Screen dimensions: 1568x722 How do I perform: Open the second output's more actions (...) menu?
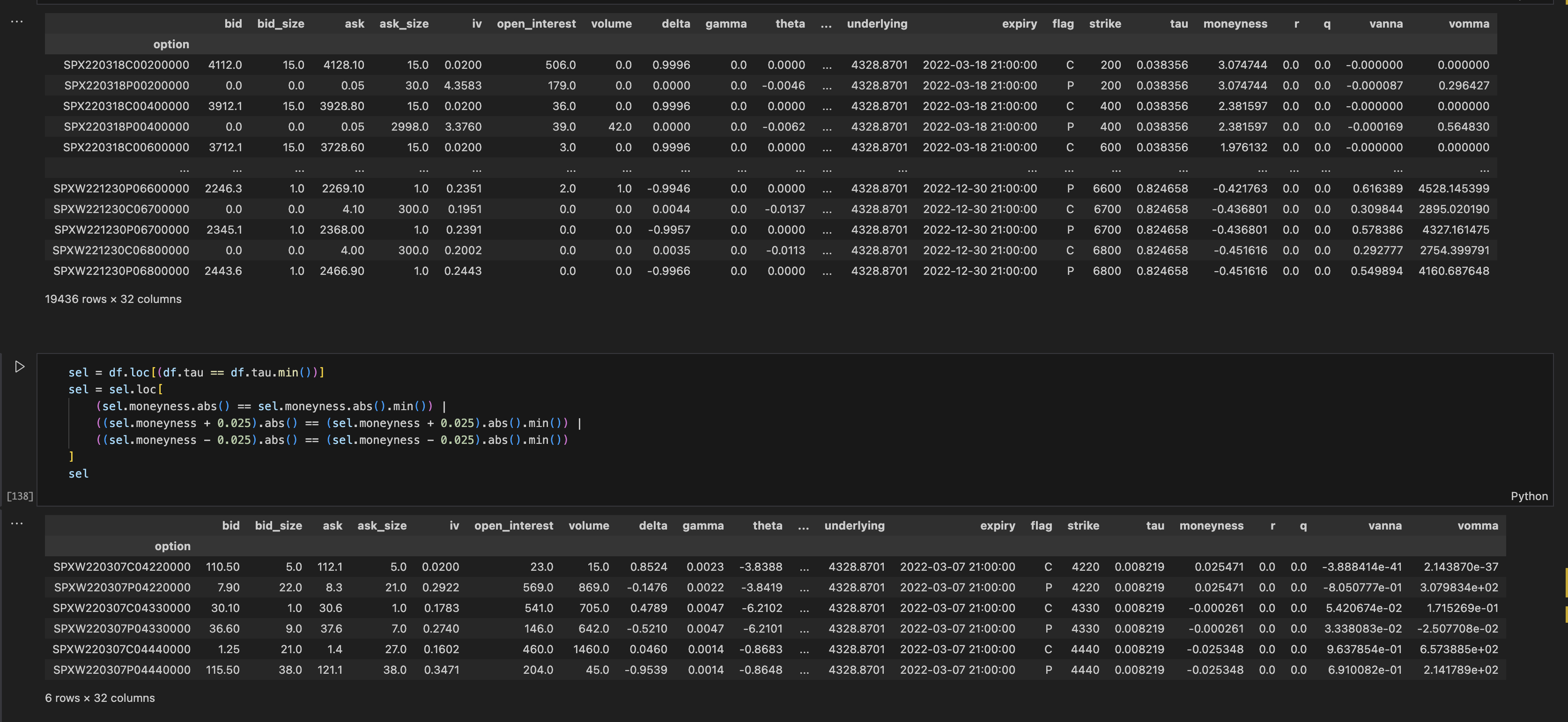click(17, 523)
